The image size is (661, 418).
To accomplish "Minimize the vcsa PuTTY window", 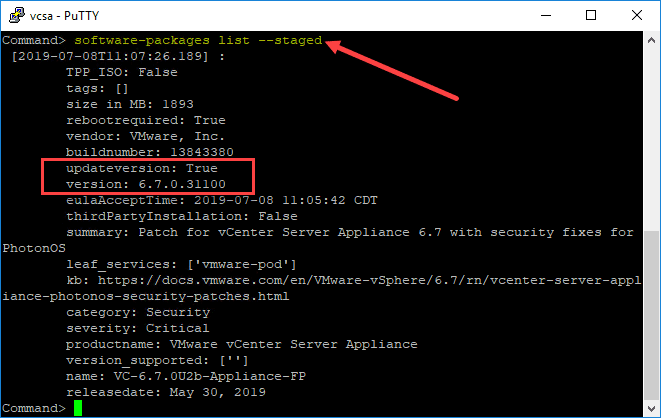I will [546, 15].
